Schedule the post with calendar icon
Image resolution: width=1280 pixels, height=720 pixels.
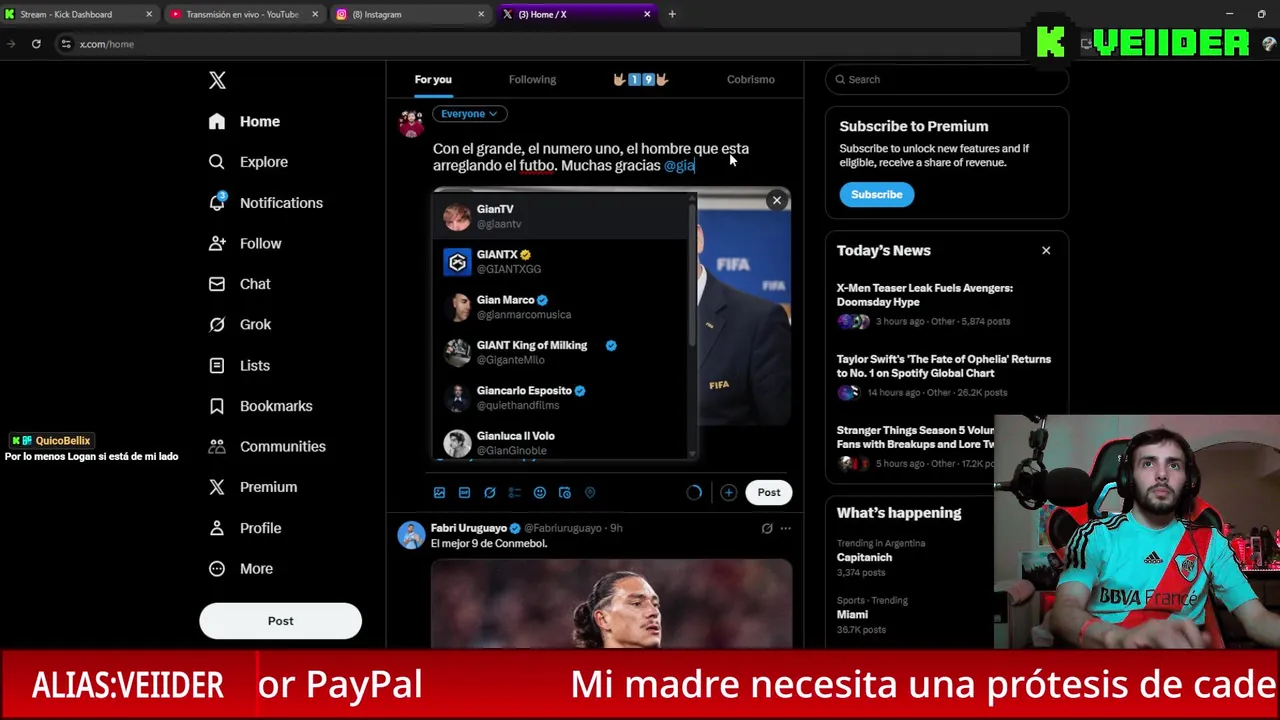[565, 492]
